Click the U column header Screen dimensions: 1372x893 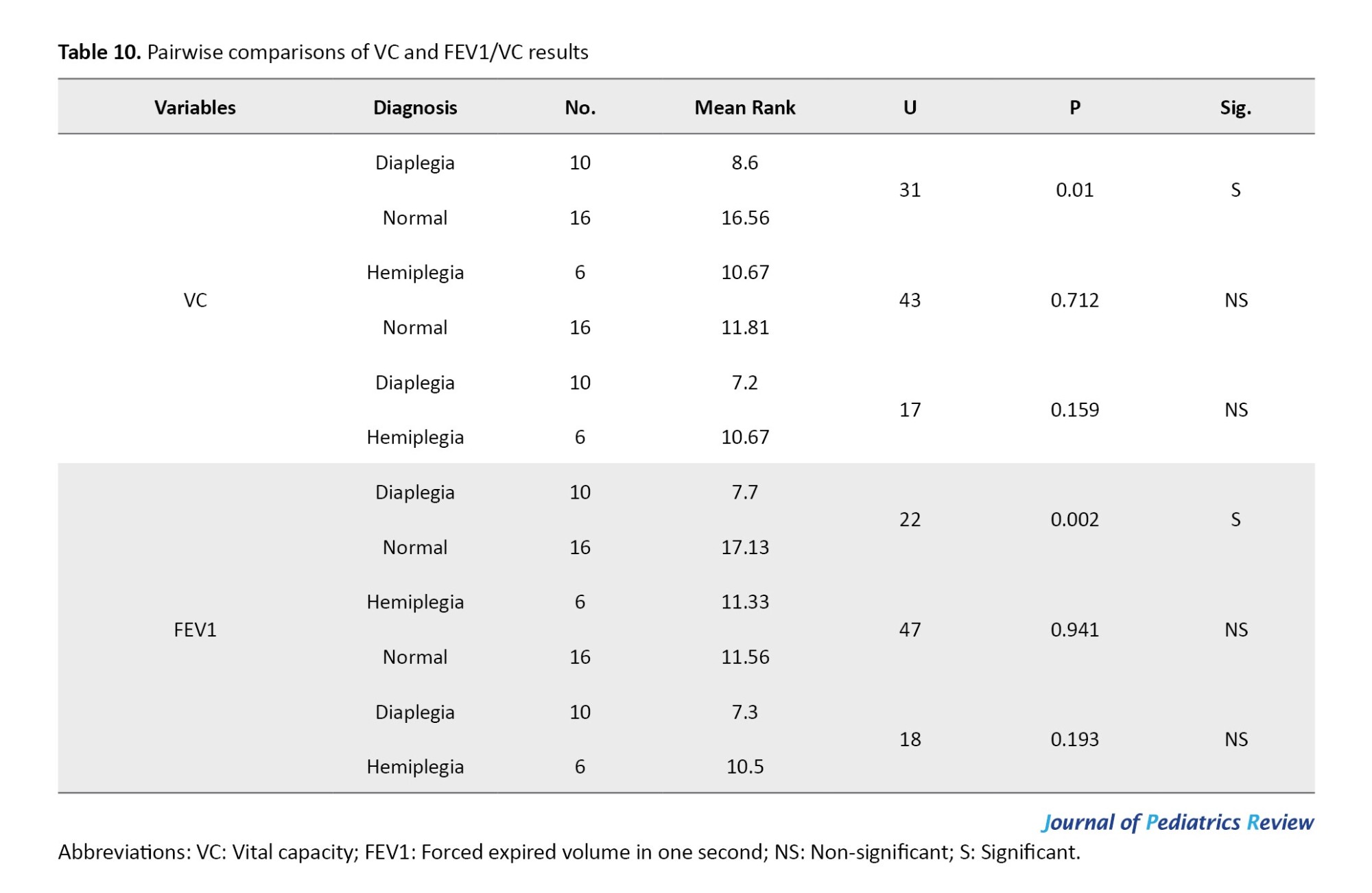click(910, 108)
